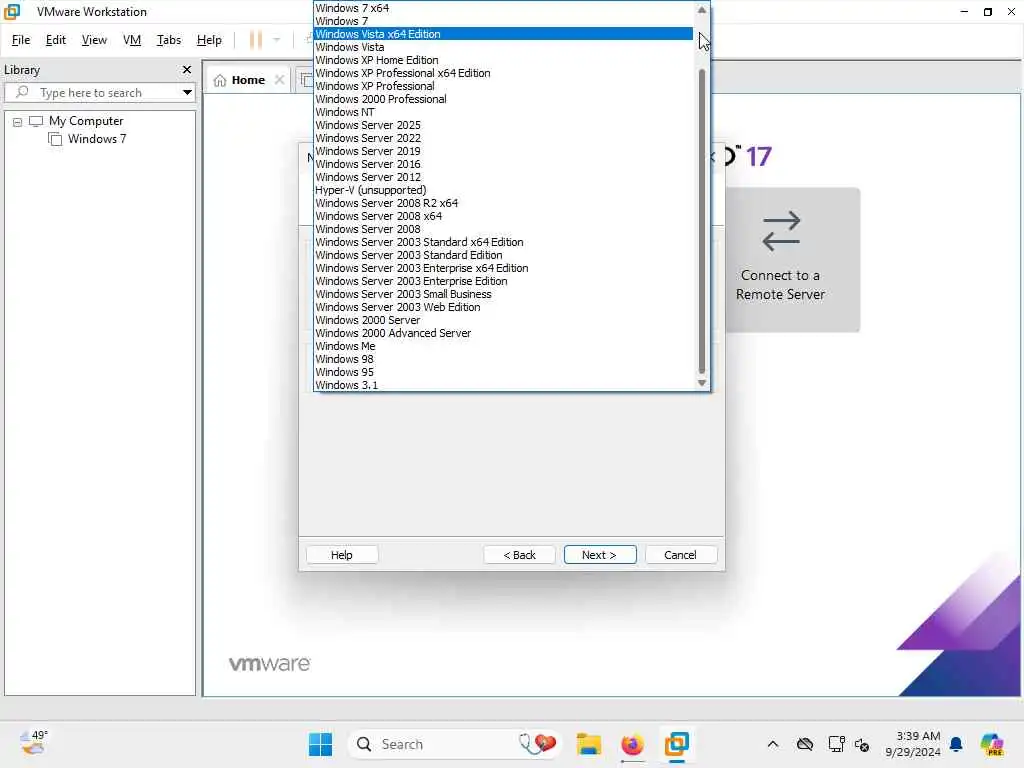Screen dimensions: 1024x768
Task: Open the File menu
Action: coord(21,40)
